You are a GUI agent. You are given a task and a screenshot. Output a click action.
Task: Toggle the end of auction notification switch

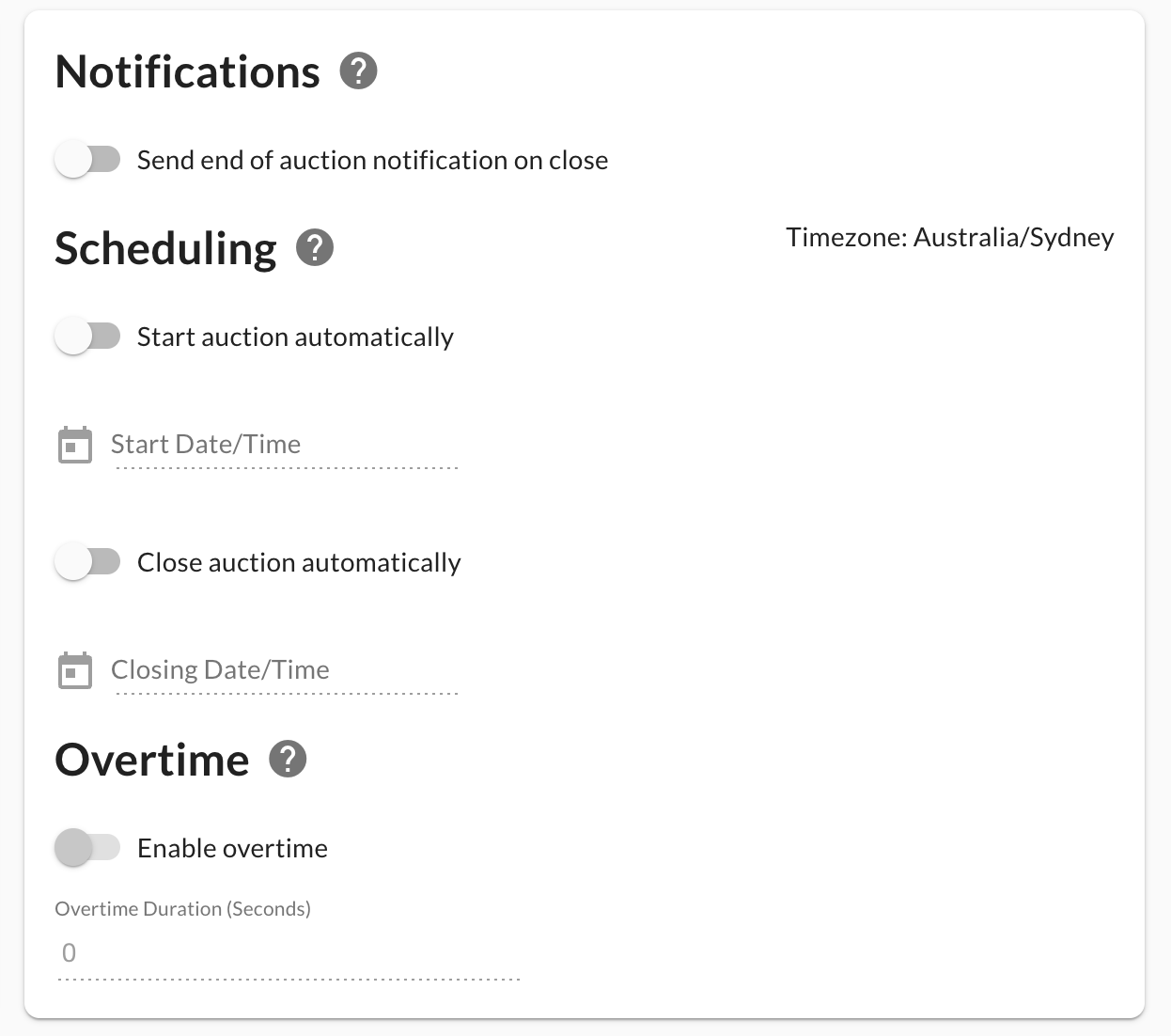pos(87,160)
